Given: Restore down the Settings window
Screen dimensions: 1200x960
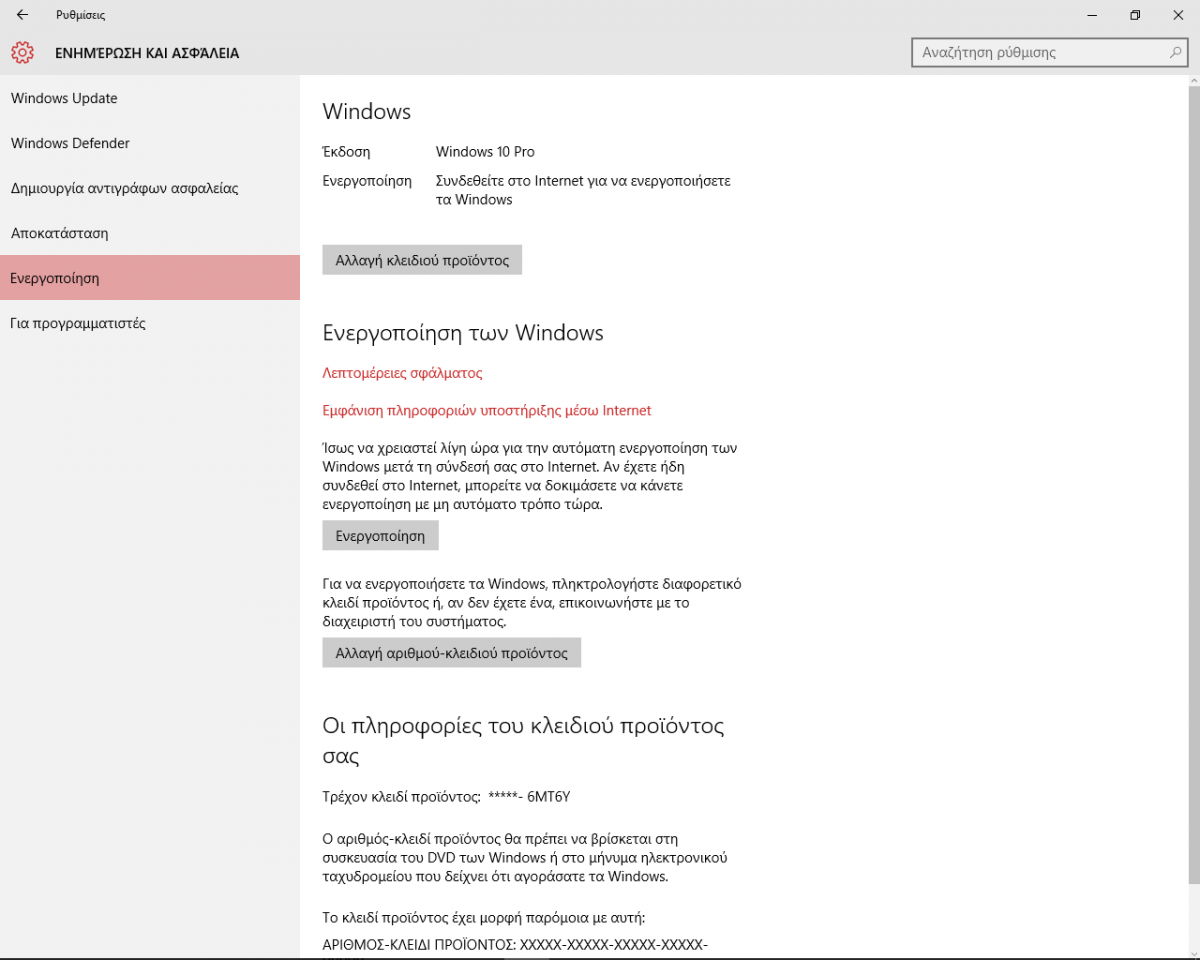Looking at the screenshot, I should click(x=1135, y=15).
